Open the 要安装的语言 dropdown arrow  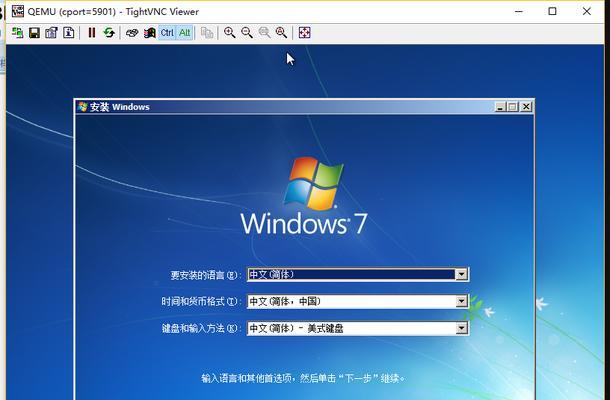[461, 275]
